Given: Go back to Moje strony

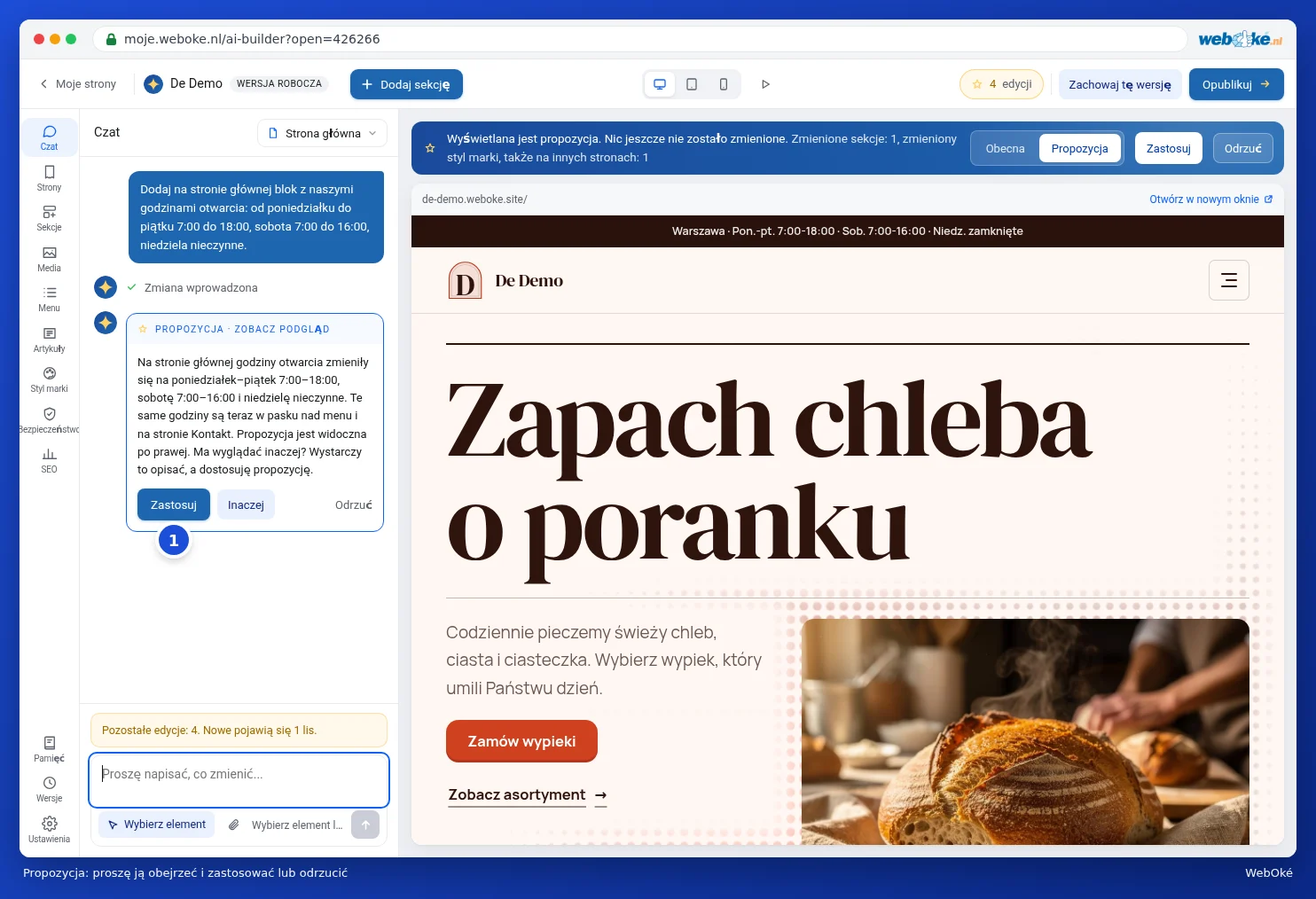Looking at the screenshot, I should tap(78, 83).
